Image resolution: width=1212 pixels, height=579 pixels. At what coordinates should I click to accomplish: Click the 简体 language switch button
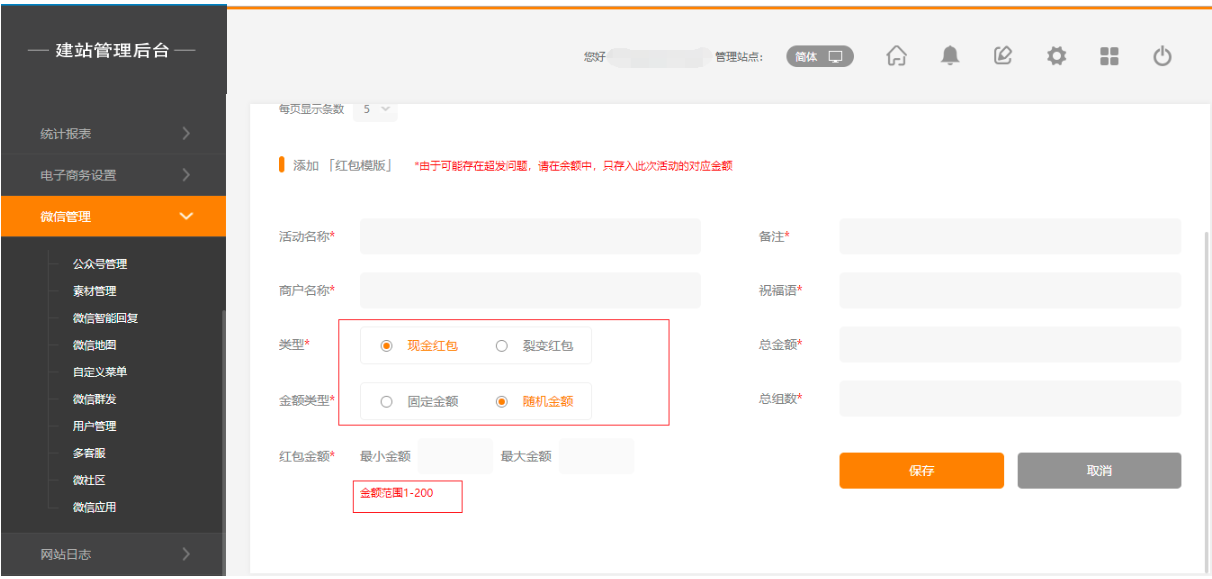pyautogui.click(x=819, y=57)
